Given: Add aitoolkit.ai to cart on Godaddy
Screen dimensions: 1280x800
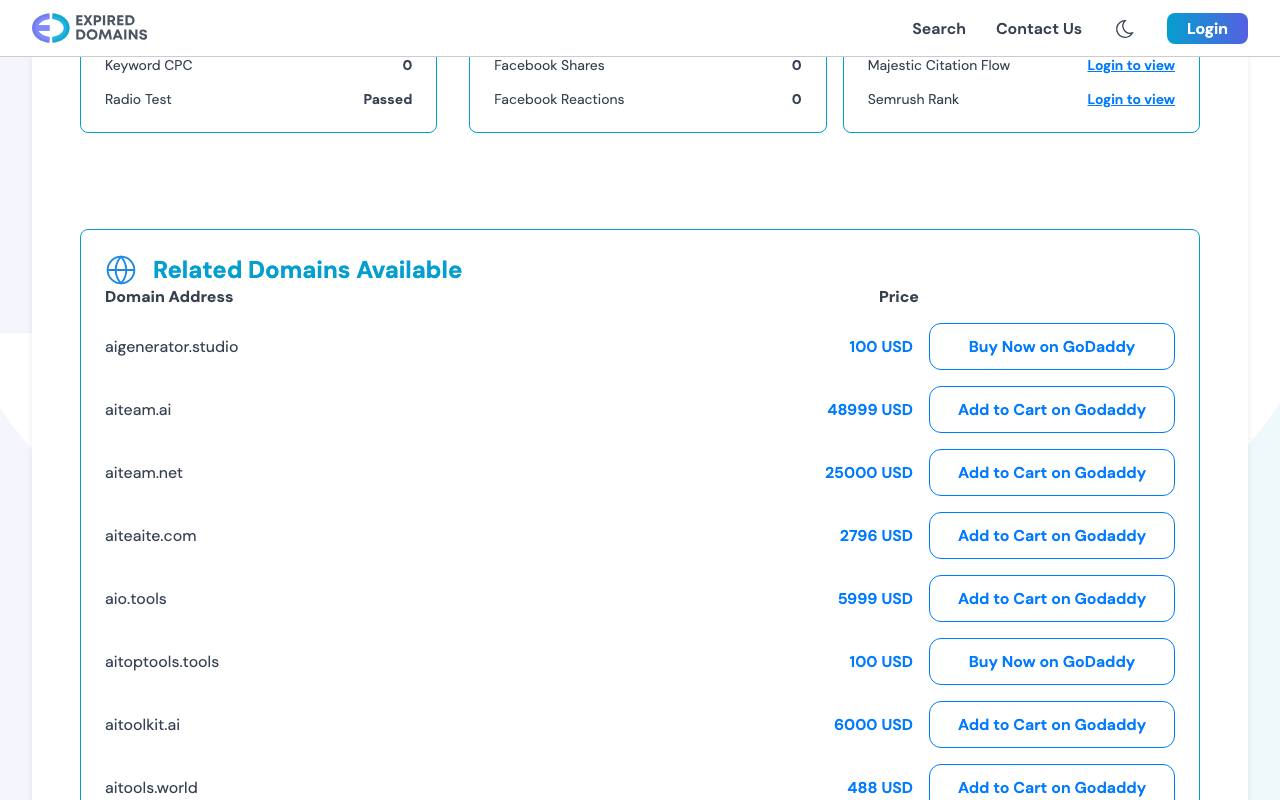Looking at the screenshot, I should pos(1052,725).
